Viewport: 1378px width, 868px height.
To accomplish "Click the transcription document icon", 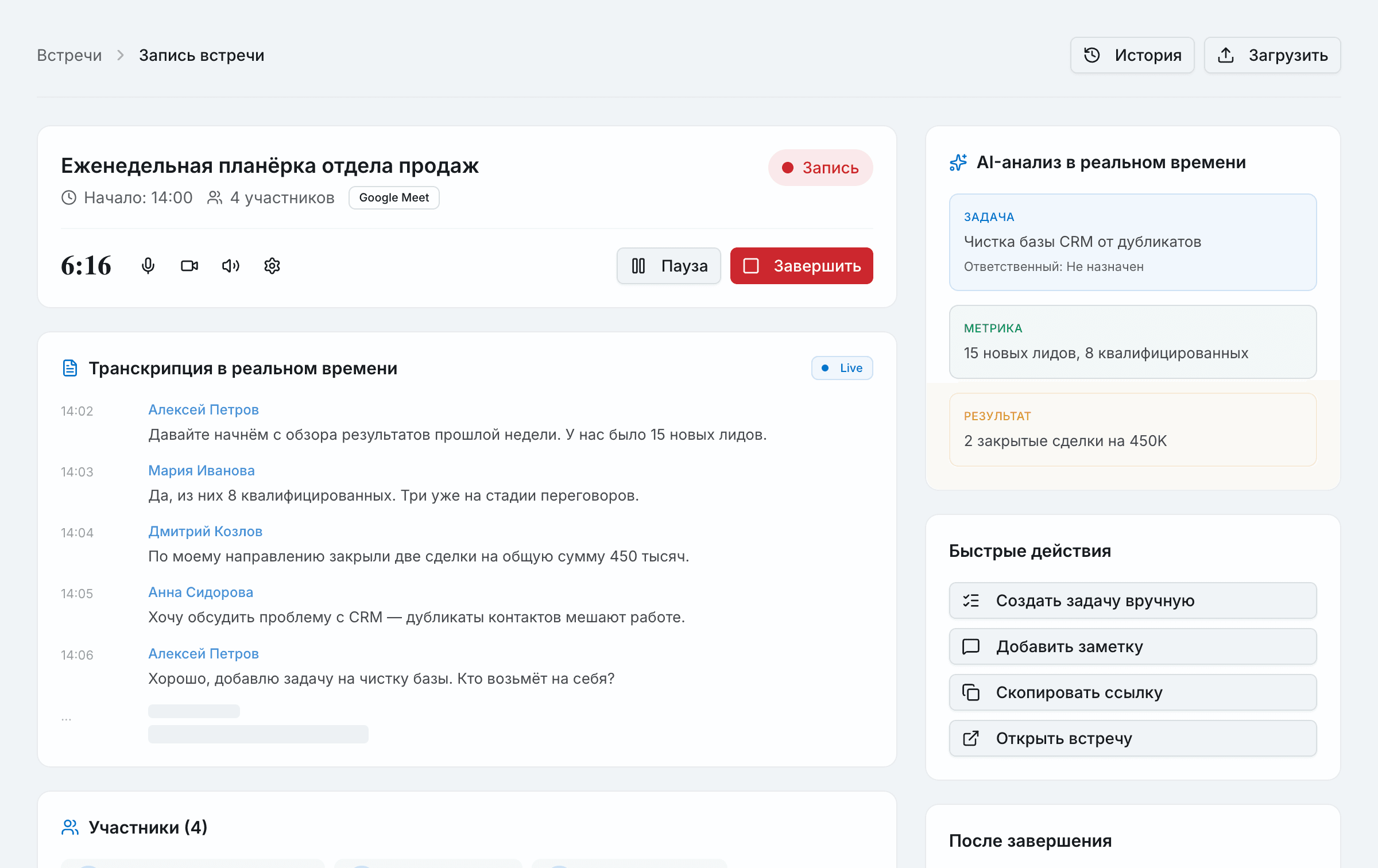I will pyautogui.click(x=70, y=367).
